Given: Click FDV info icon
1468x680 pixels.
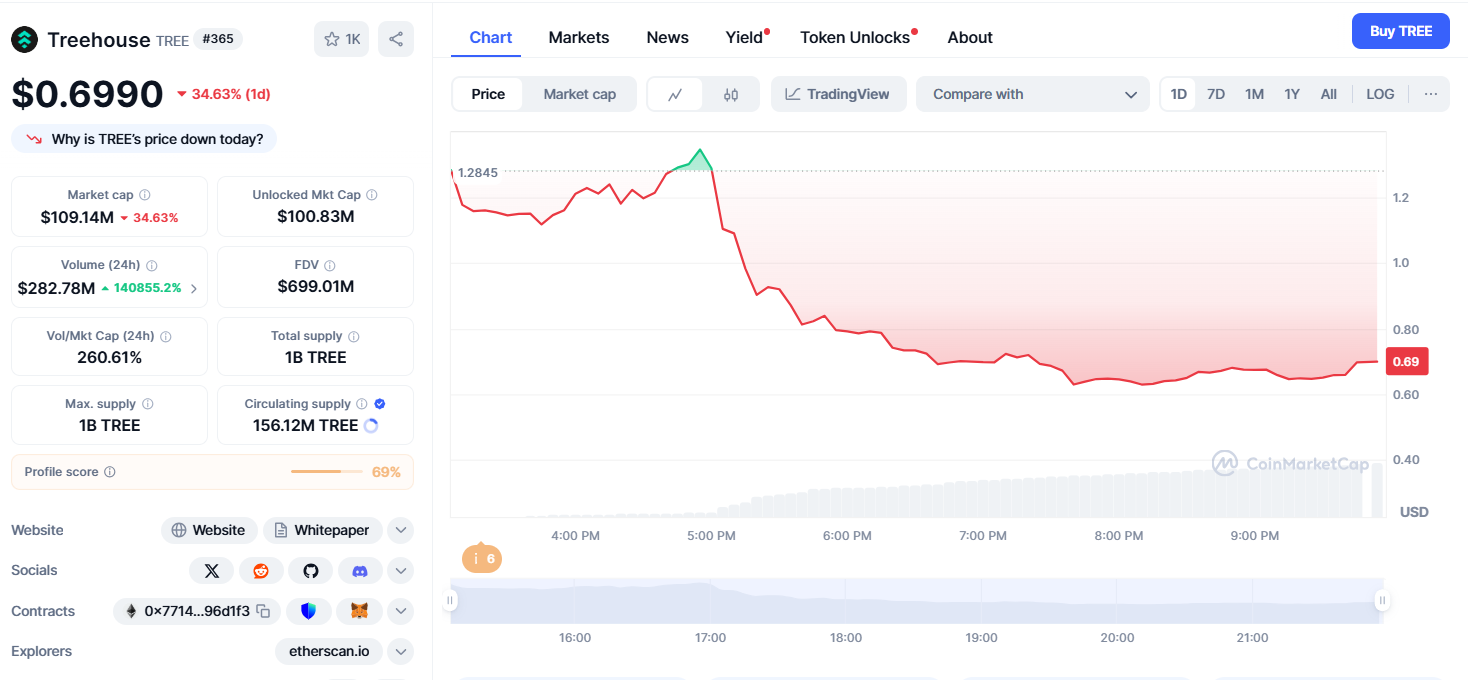Looking at the screenshot, I should pos(330,266).
